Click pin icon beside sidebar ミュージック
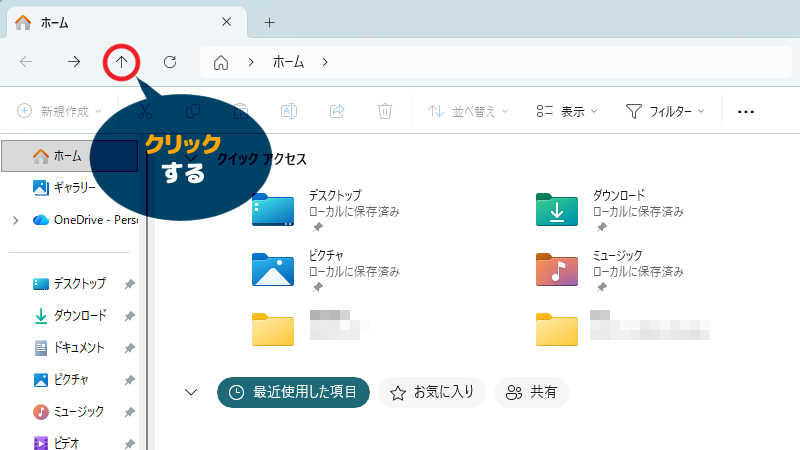Viewport: 800px width, 450px height. coord(130,412)
